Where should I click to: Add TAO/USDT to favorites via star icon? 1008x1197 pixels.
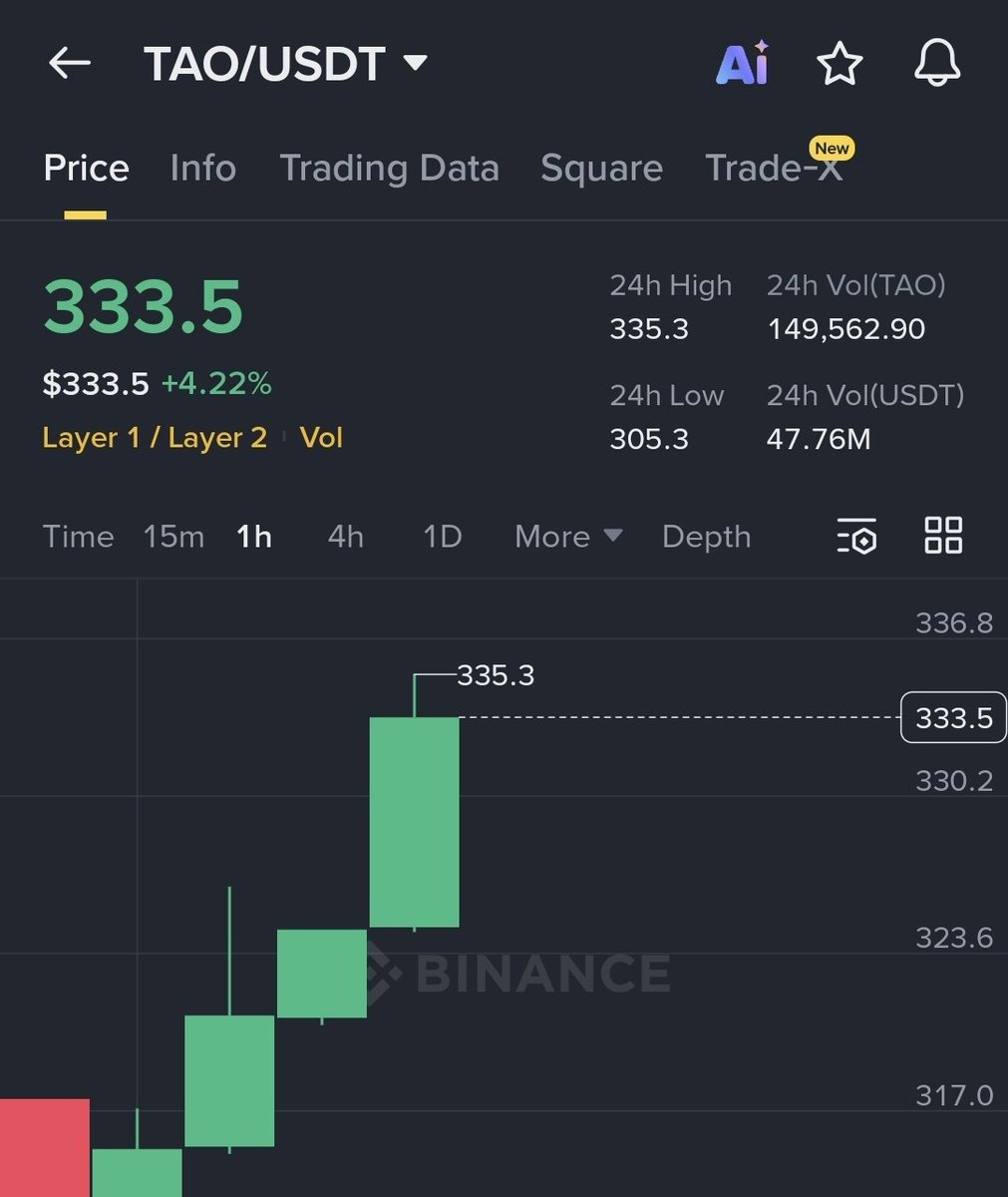(839, 62)
